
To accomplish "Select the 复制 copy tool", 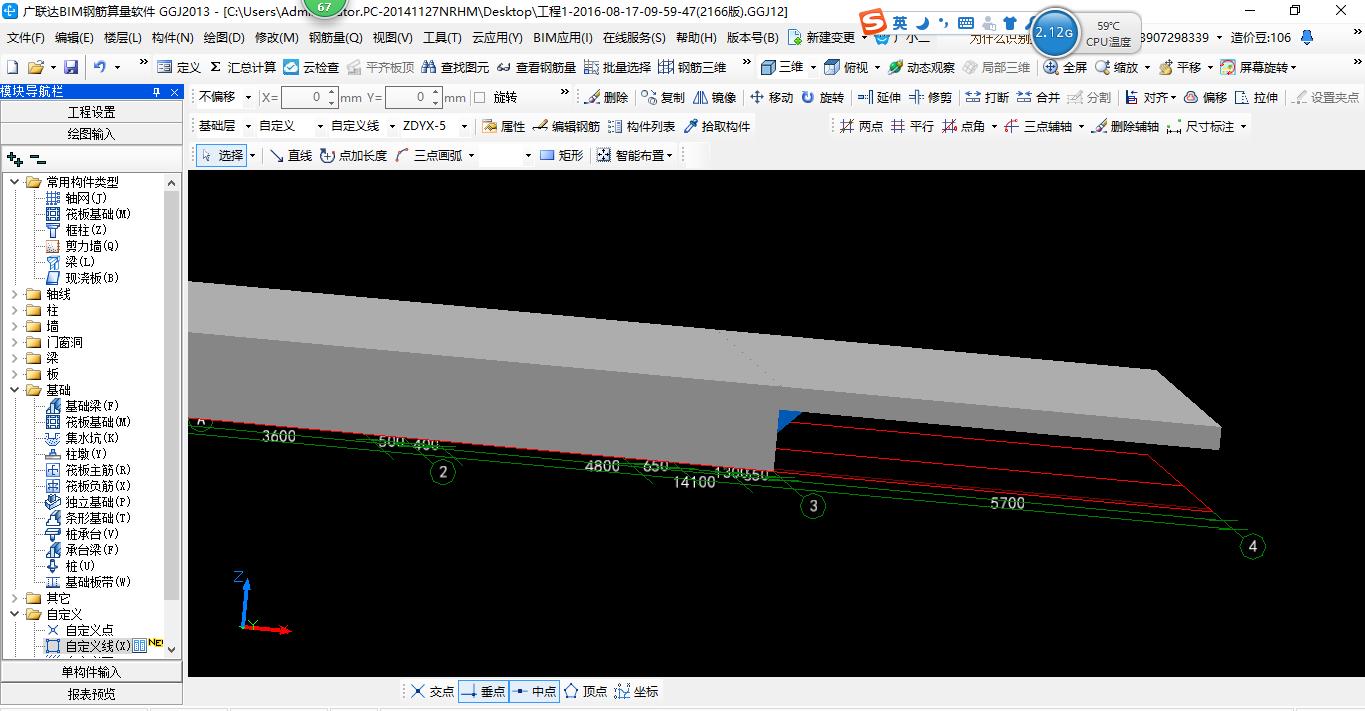I will 662,97.
